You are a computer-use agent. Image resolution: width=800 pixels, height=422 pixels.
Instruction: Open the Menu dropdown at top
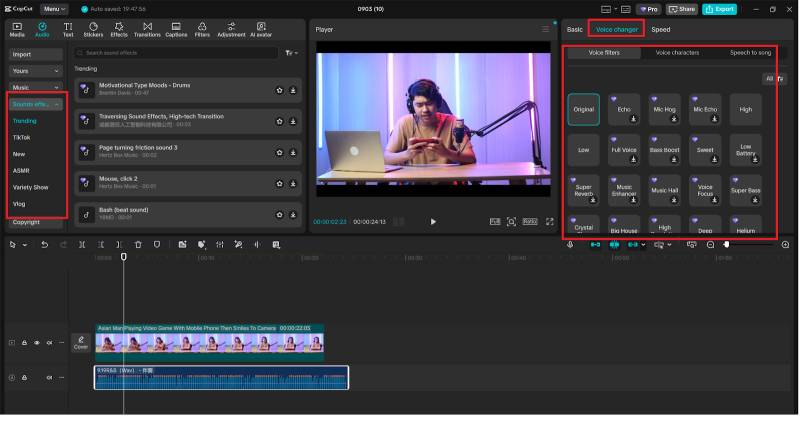point(54,9)
